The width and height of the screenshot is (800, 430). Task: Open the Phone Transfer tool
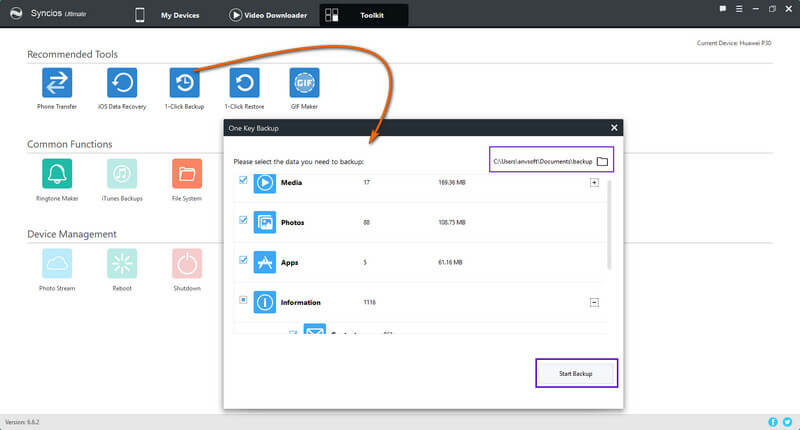coord(57,83)
